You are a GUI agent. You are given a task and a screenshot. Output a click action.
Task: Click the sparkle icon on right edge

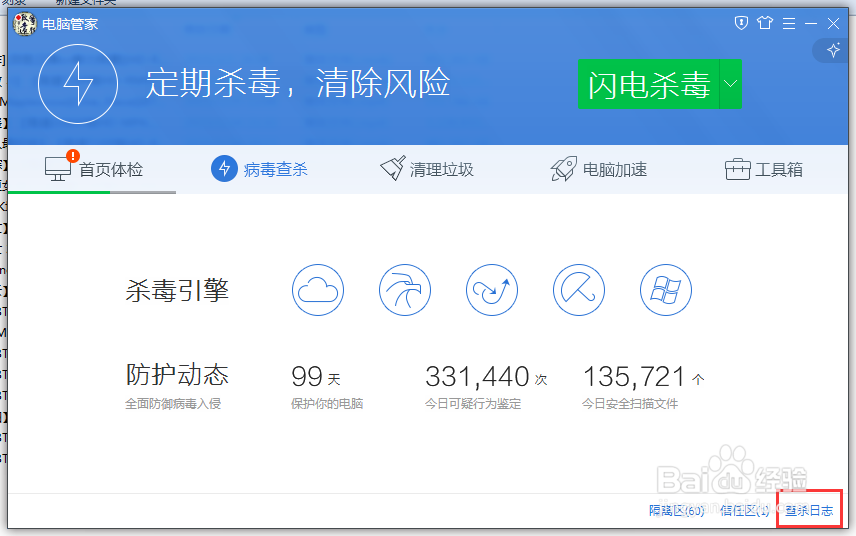pos(833,51)
